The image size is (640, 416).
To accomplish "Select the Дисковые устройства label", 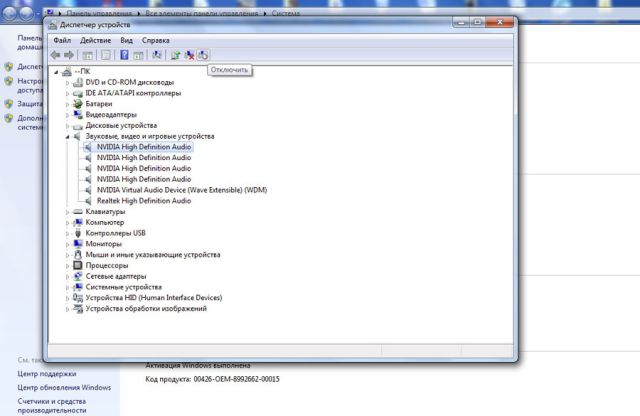I will pos(121,125).
